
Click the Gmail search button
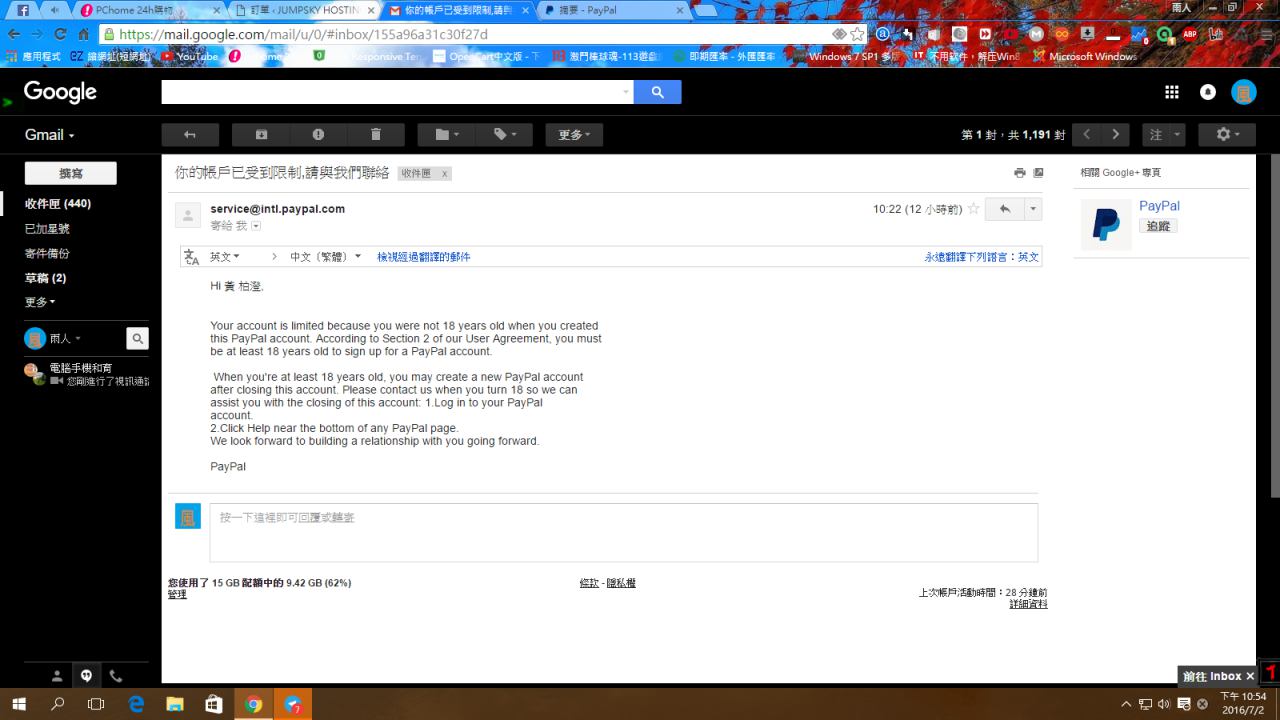657,92
